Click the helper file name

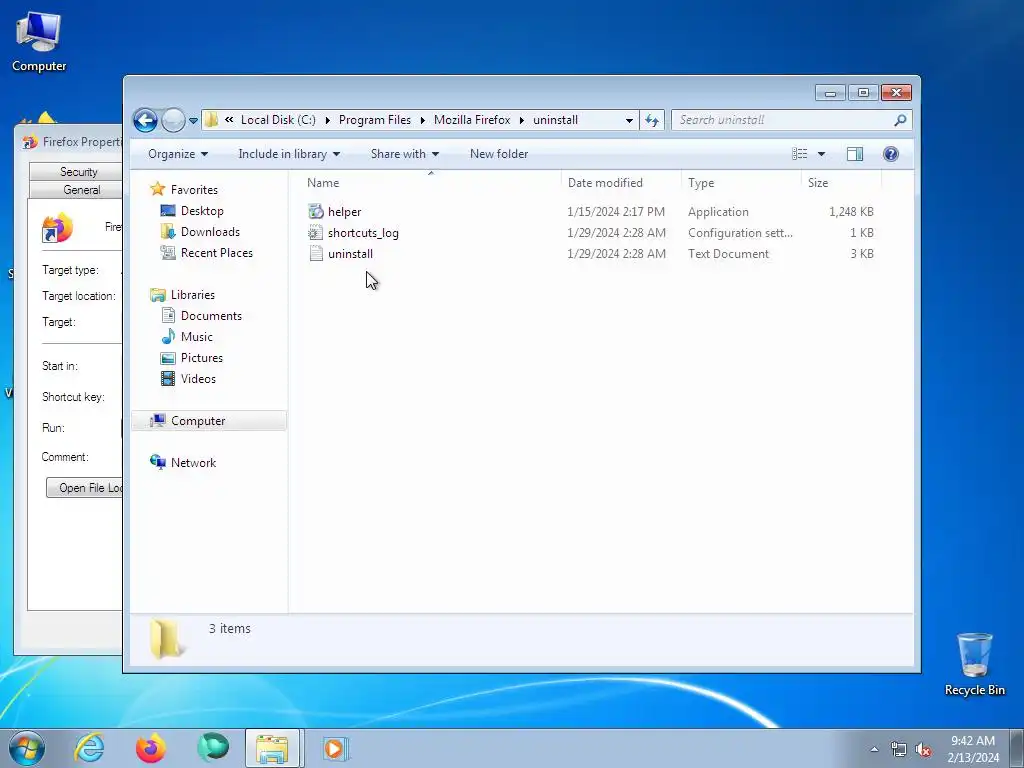(344, 212)
